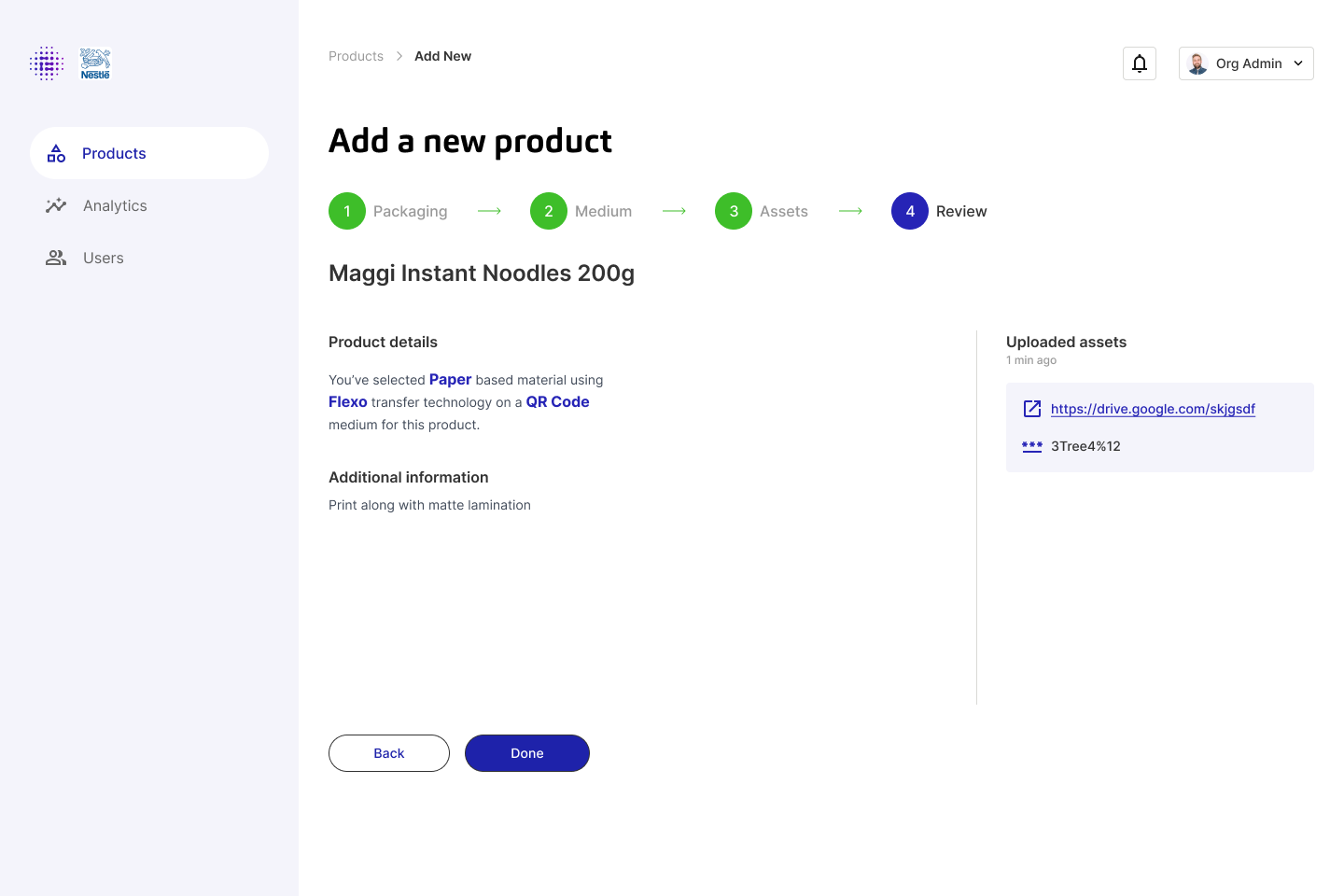Click the Products shapes icon in sidebar
The image size is (1344, 896).
click(57, 153)
